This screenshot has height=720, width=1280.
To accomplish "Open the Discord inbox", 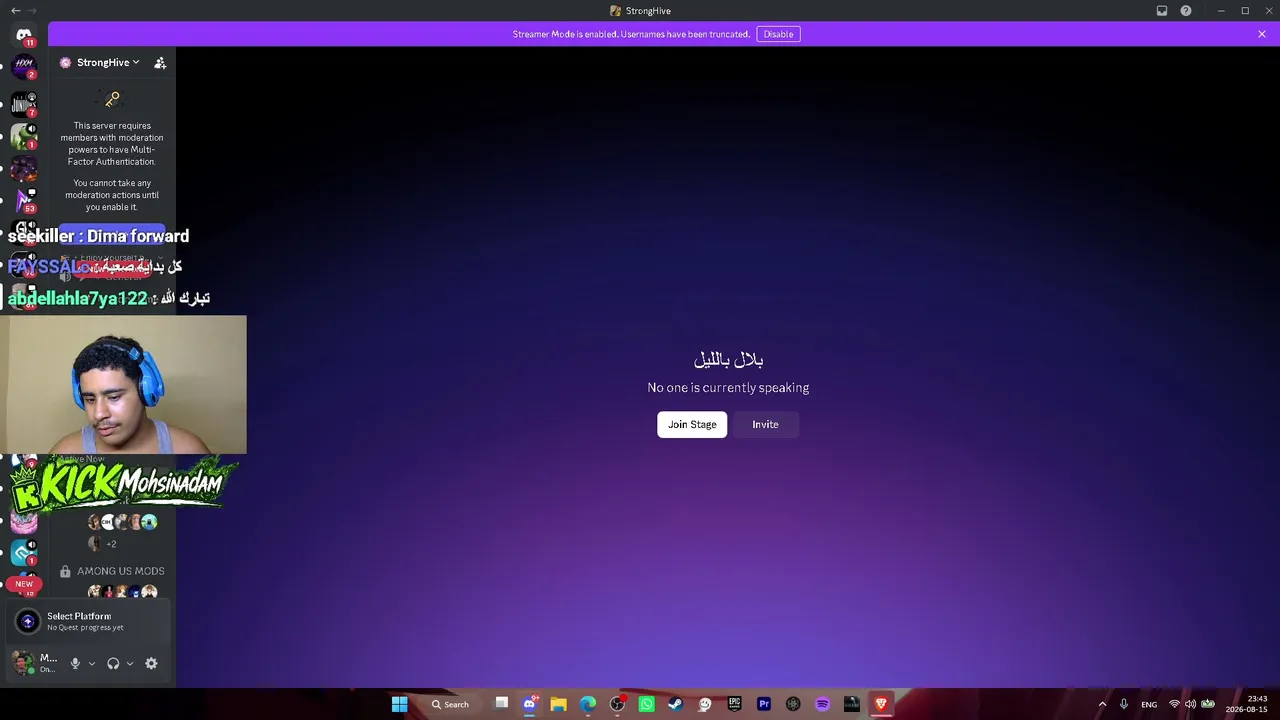I will (x=1162, y=11).
